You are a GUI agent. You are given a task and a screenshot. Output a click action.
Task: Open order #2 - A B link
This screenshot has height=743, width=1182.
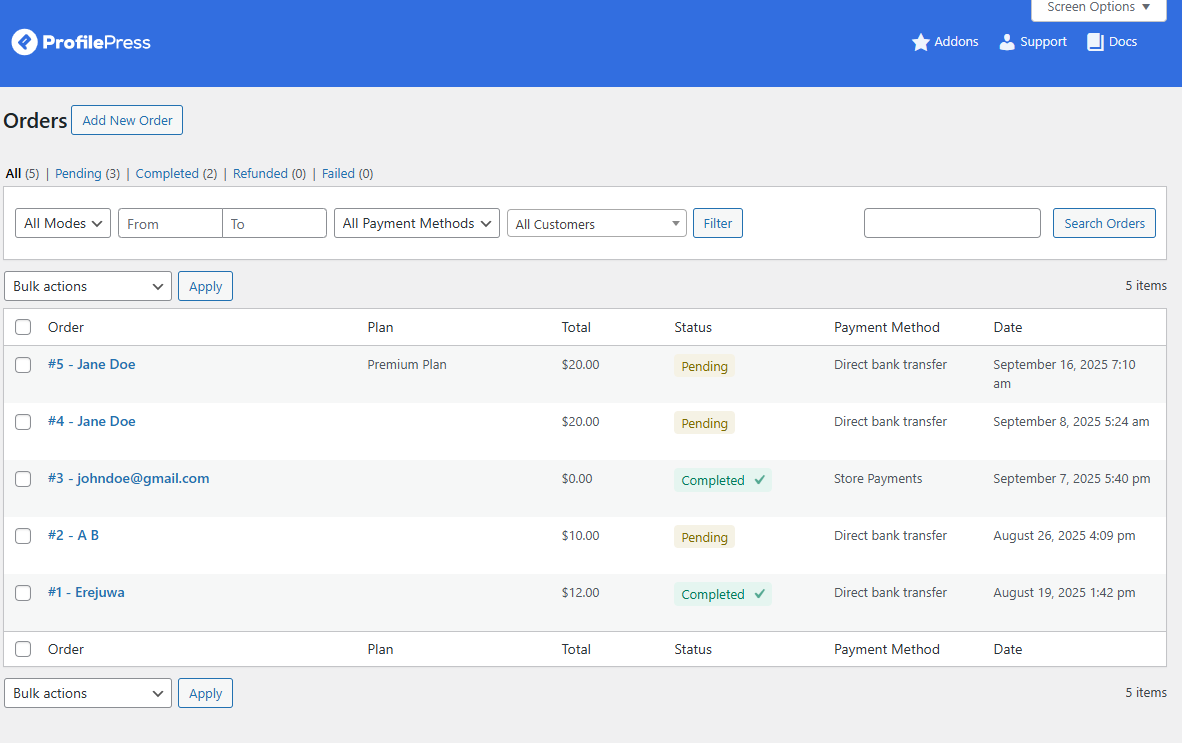tap(73, 535)
